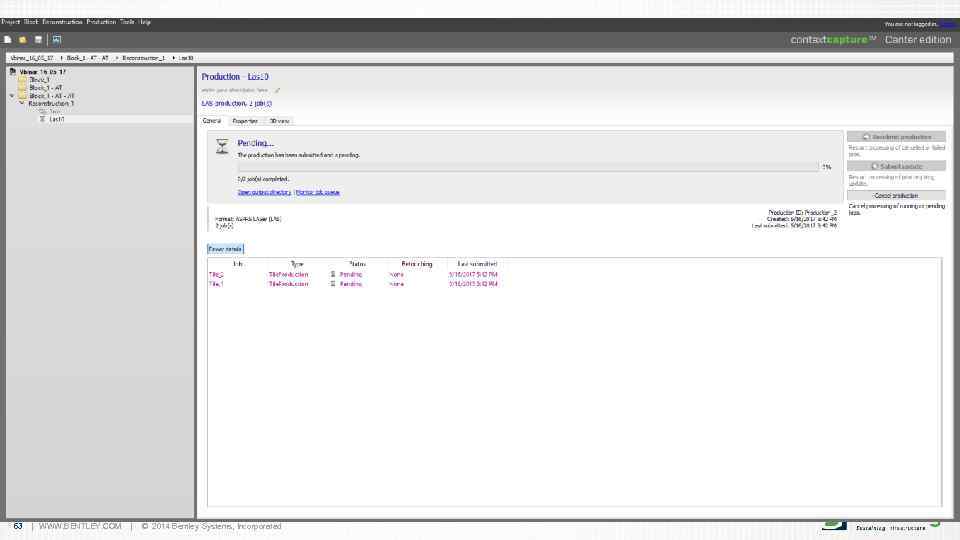This screenshot has height=540, width=960.
Task: Click the pencil icon to edit description
Action: tap(277, 90)
